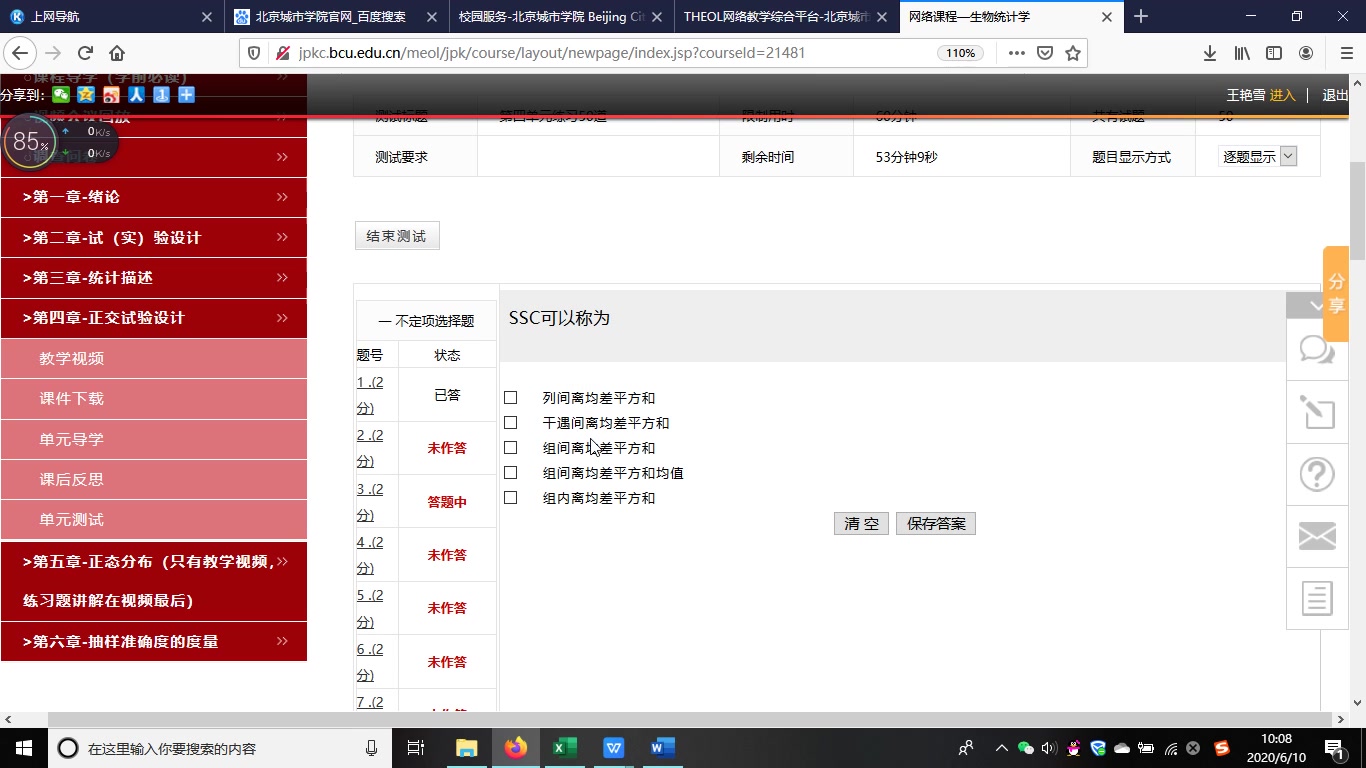1366x768 pixels.
Task: Click the 退出 logout link
Action: [x=1335, y=95]
